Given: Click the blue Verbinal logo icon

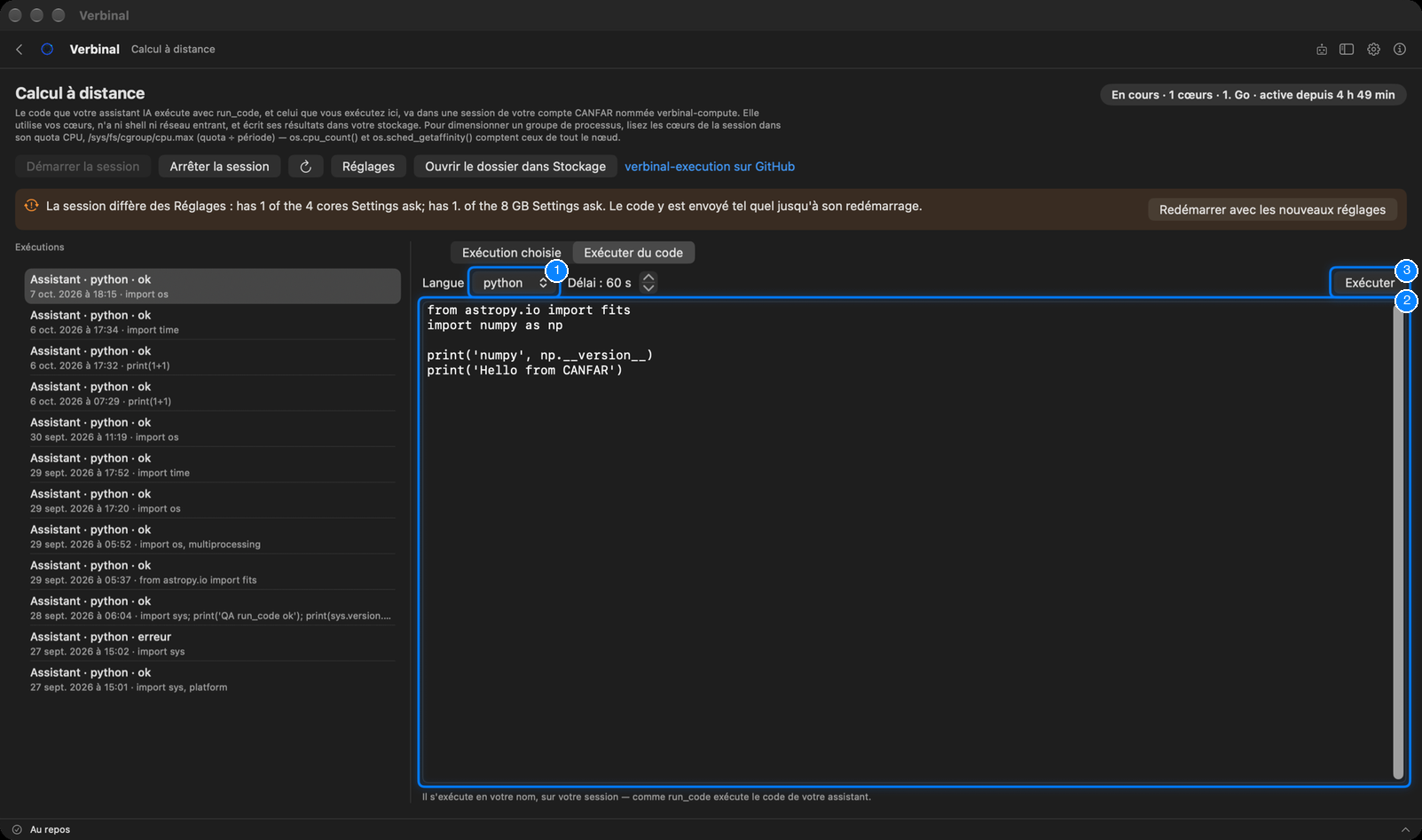Looking at the screenshot, I should point(47,50).
